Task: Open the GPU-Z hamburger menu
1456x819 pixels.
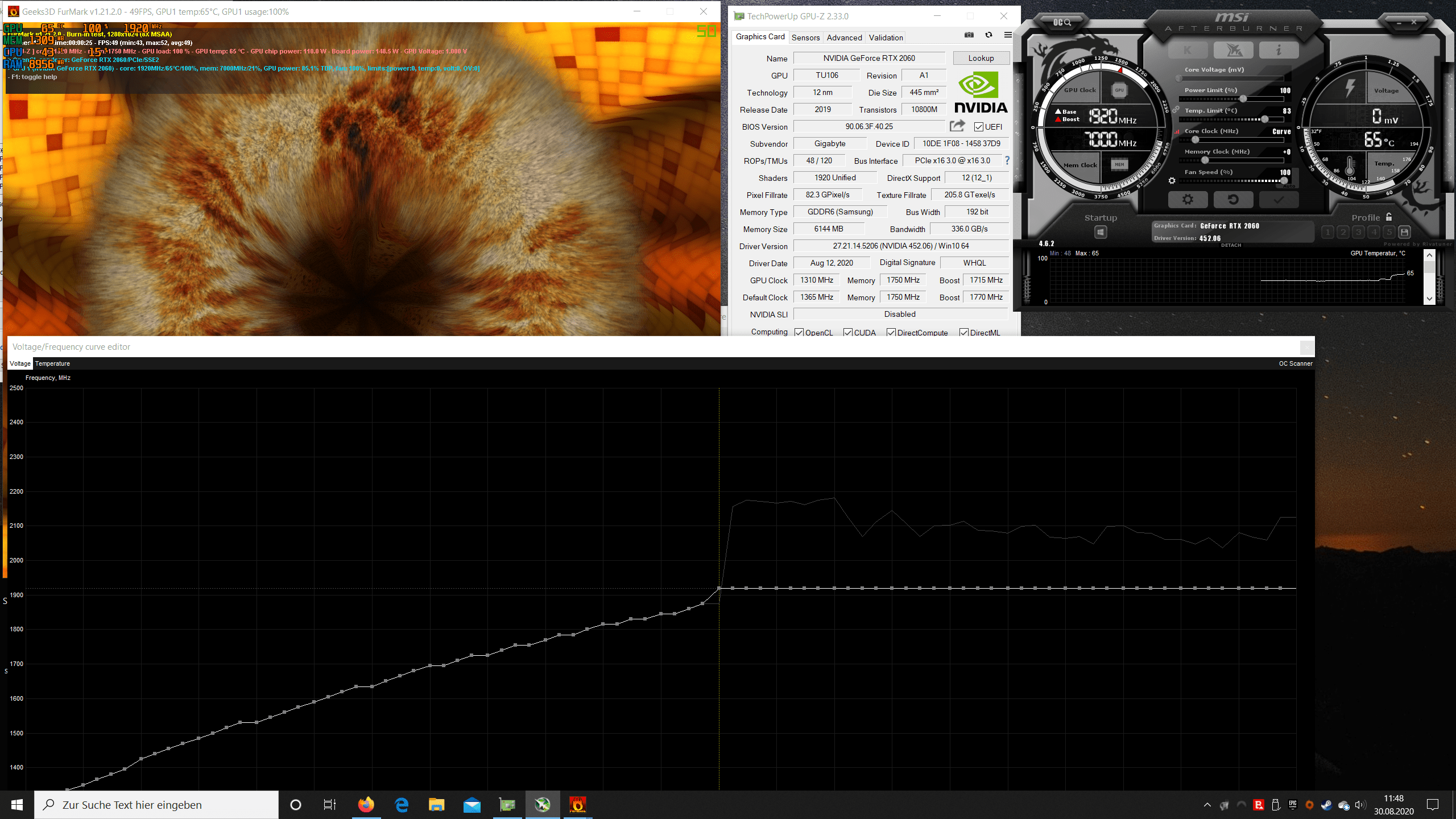Action: (1008, 35)
